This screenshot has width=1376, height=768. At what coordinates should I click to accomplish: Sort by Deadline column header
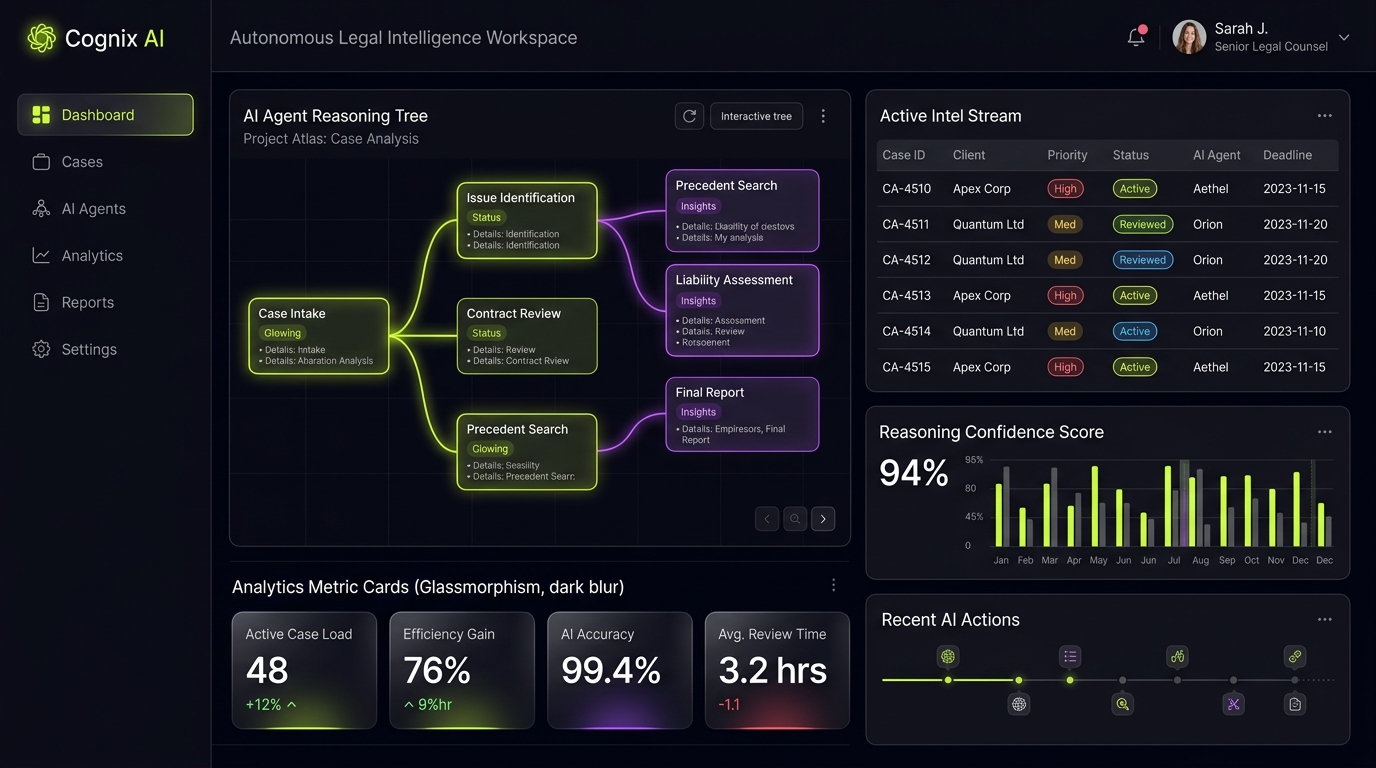click(x=1287, y=155)
